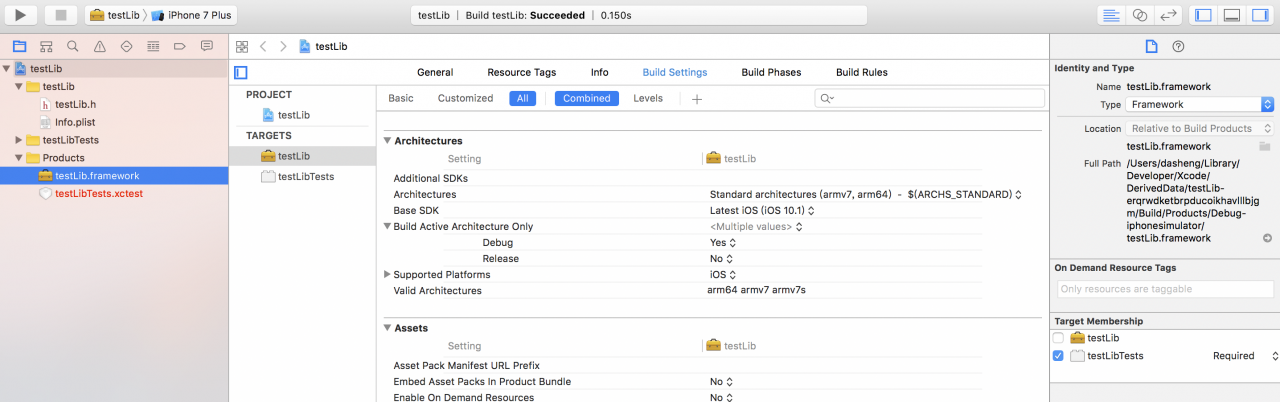Screen dimensions: 1280x402
Task: Change Debug active architecture value
Action: click(723, 242)
